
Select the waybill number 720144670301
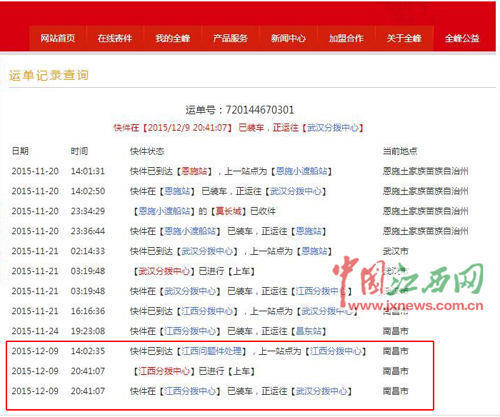260,110
